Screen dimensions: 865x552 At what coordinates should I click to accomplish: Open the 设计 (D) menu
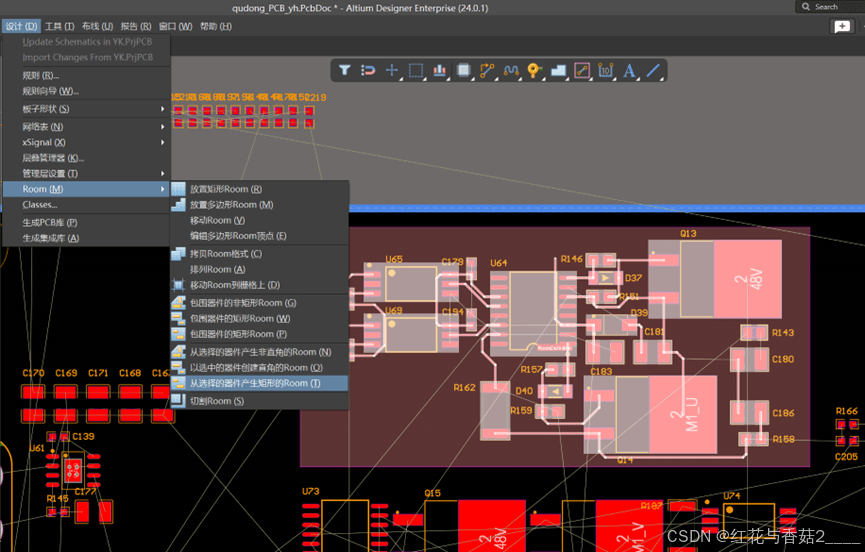click(21, 26)
